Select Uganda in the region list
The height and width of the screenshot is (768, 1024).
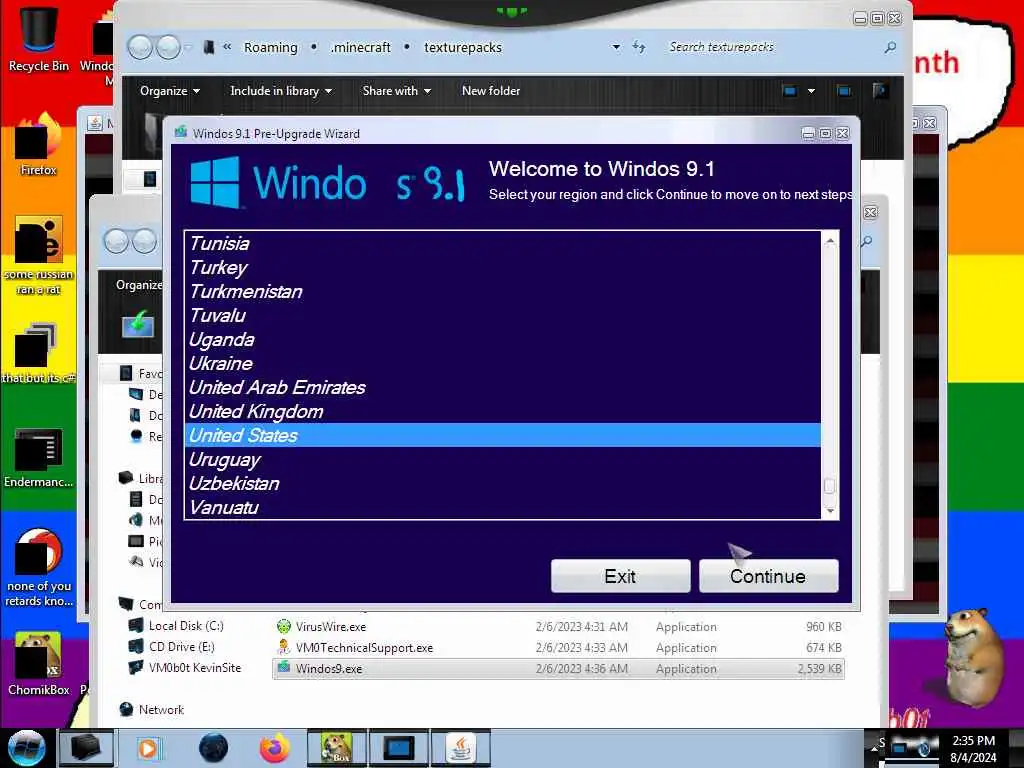tap(502, 340)
